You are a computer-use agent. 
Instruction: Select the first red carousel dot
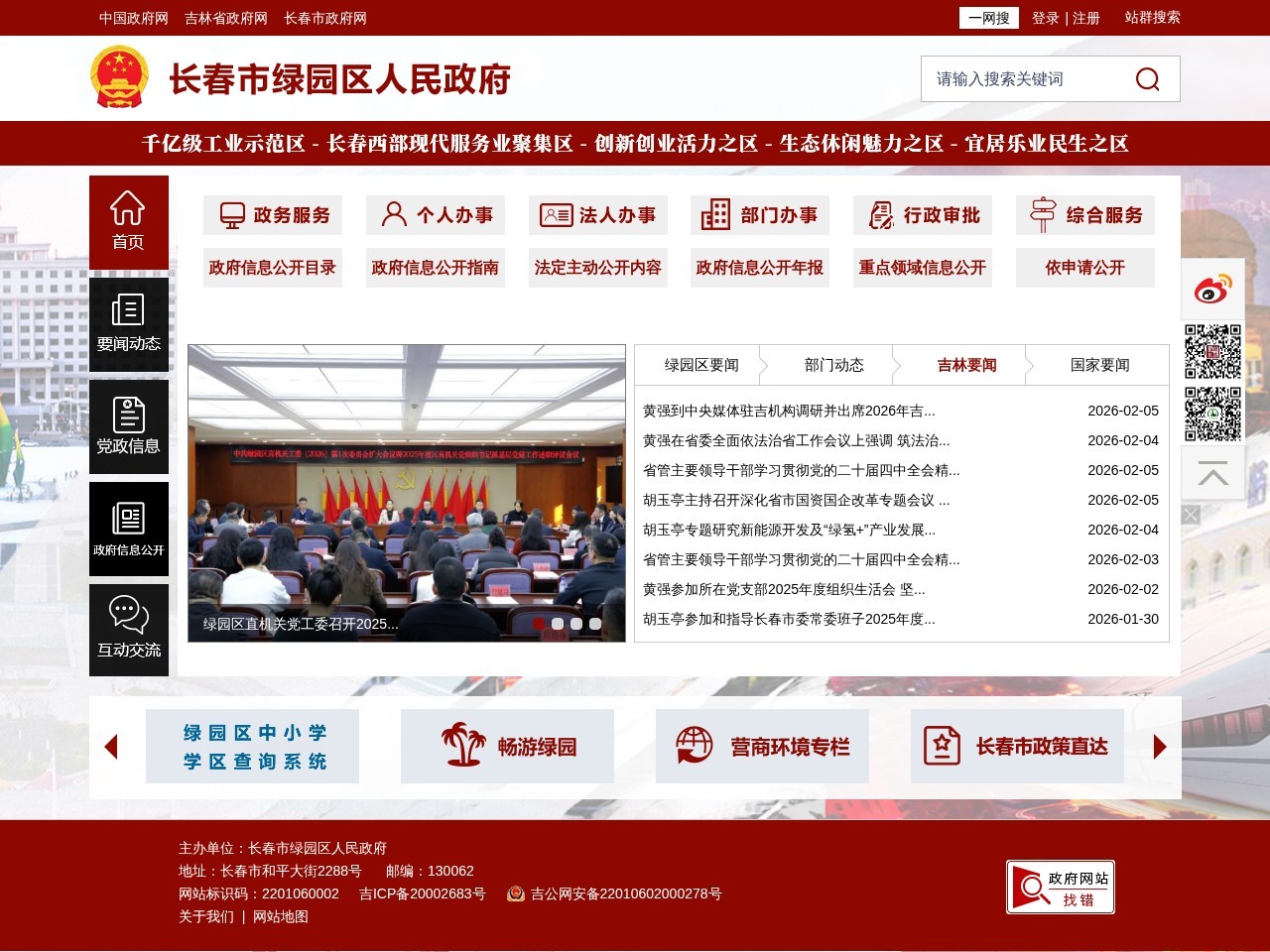point(539,624)
